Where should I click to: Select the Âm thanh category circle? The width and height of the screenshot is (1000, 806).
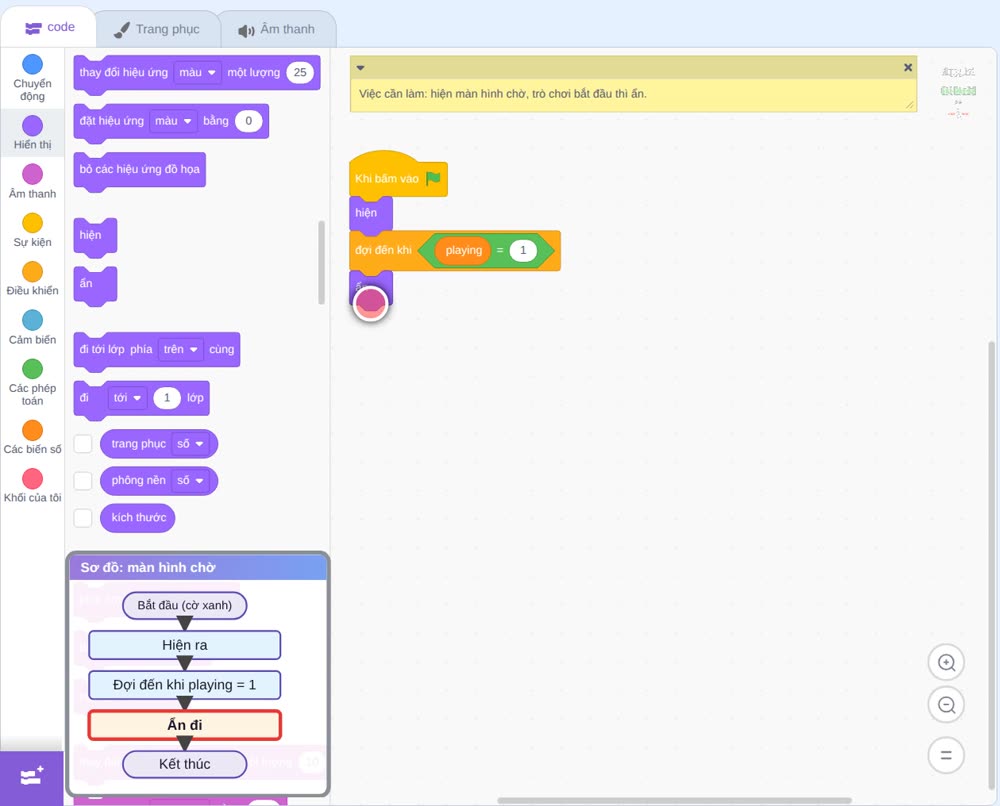(32, 174)
